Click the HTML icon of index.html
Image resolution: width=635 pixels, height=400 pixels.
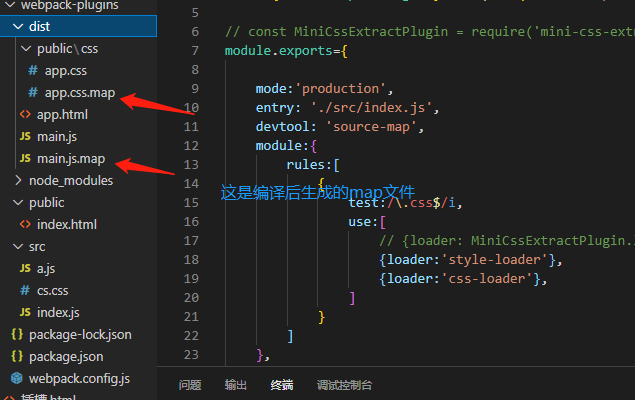(x=25, y=224)
